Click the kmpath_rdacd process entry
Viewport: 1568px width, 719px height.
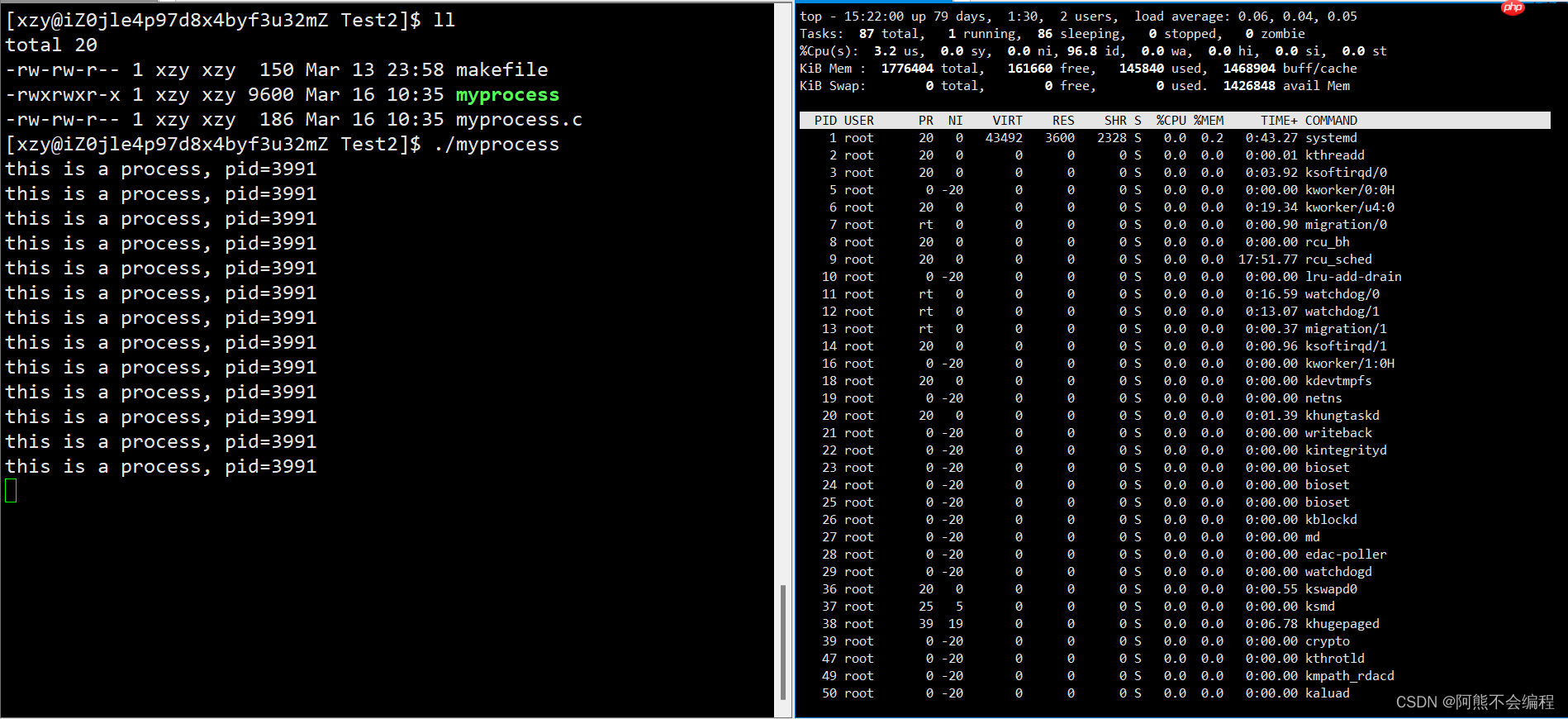point(1349,676)
